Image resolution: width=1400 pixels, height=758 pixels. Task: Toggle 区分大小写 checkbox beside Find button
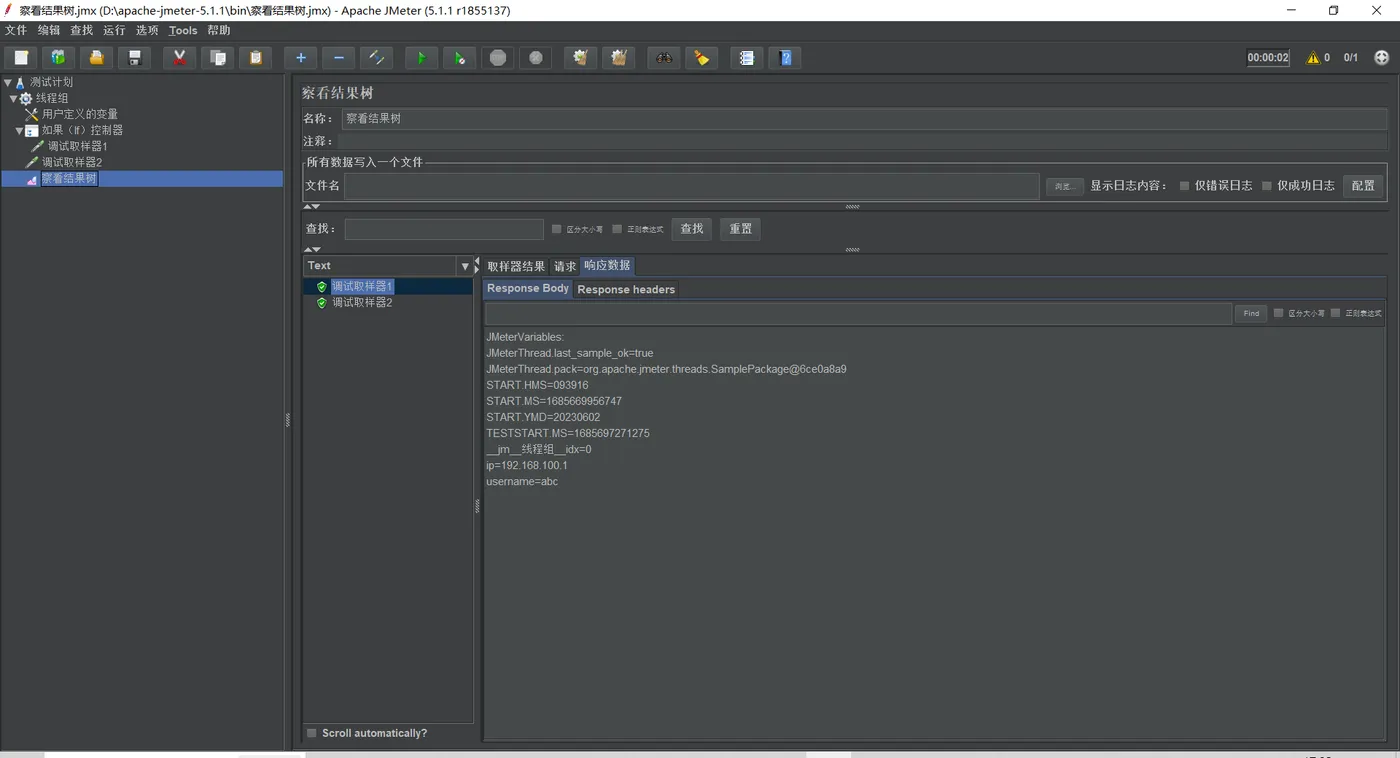[1278, 313]
